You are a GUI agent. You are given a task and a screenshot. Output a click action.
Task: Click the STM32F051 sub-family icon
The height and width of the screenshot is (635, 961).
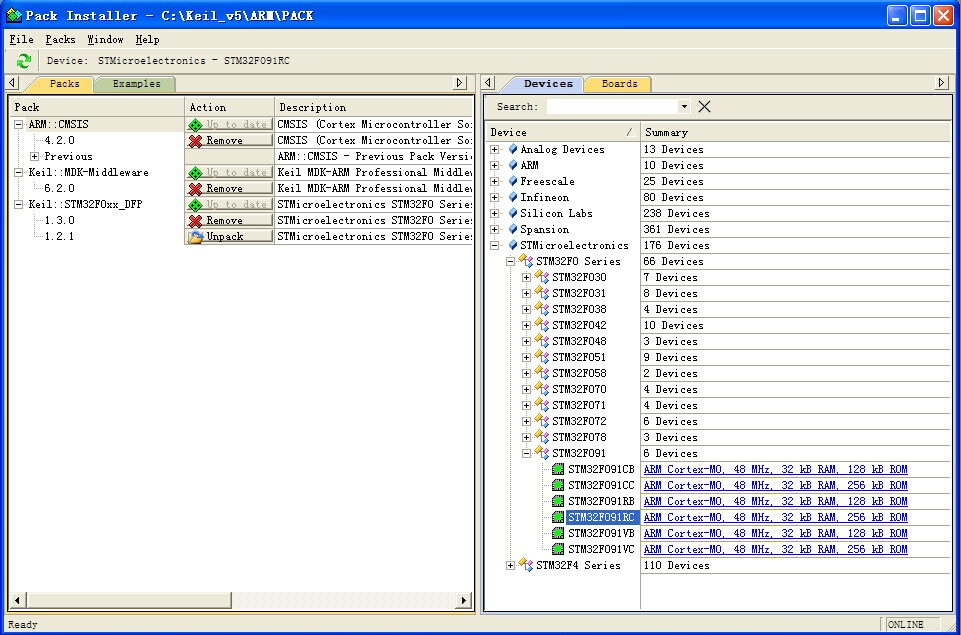(542, 356)
